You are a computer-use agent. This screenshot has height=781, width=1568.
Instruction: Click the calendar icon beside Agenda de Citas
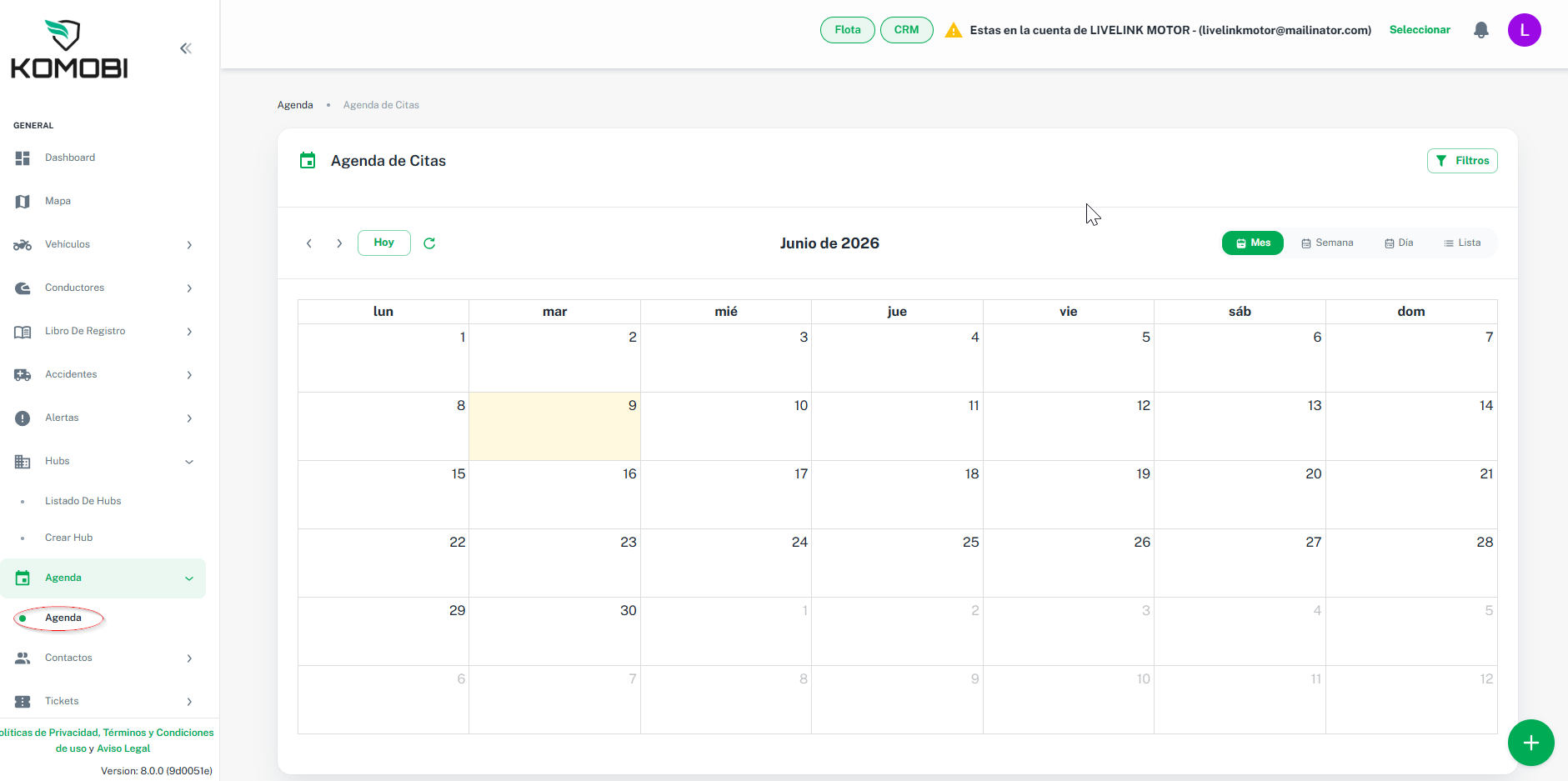pos(308,160)
